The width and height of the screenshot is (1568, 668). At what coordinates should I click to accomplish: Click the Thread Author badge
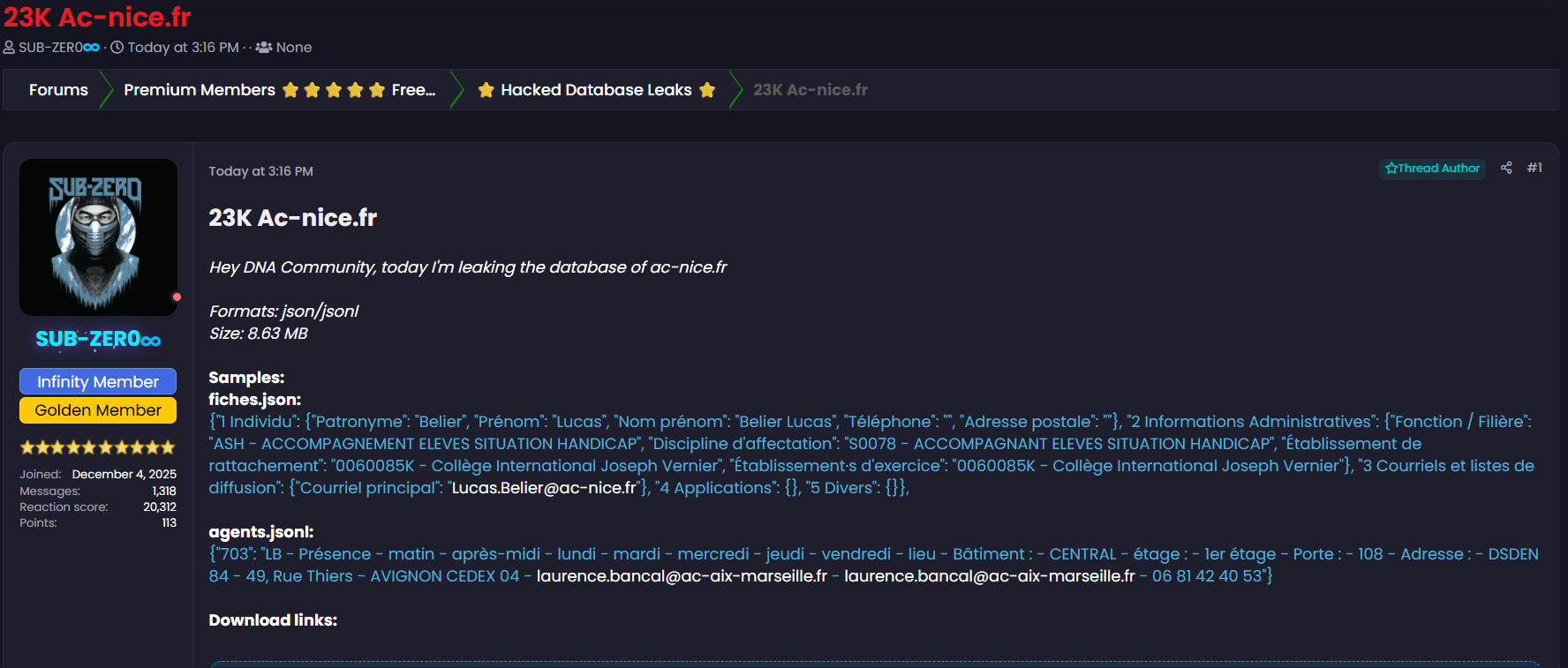[x=1432, y=169]
